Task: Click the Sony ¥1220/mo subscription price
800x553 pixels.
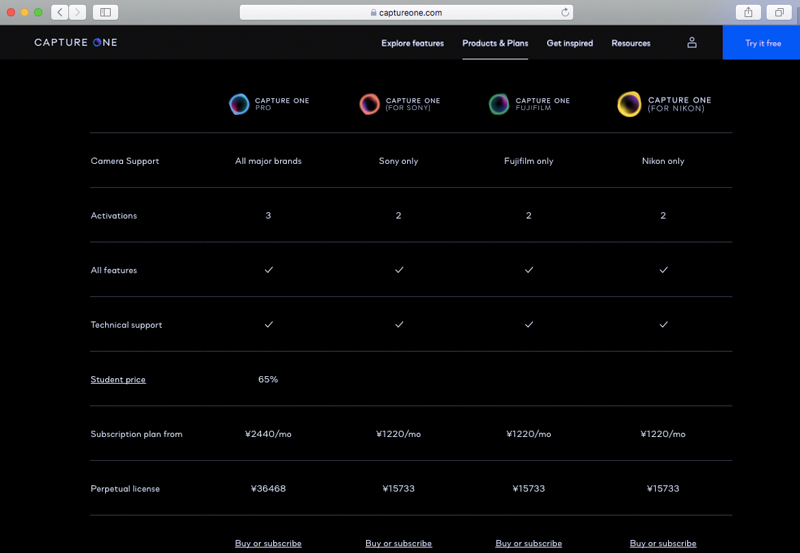Action: point(398,434)
